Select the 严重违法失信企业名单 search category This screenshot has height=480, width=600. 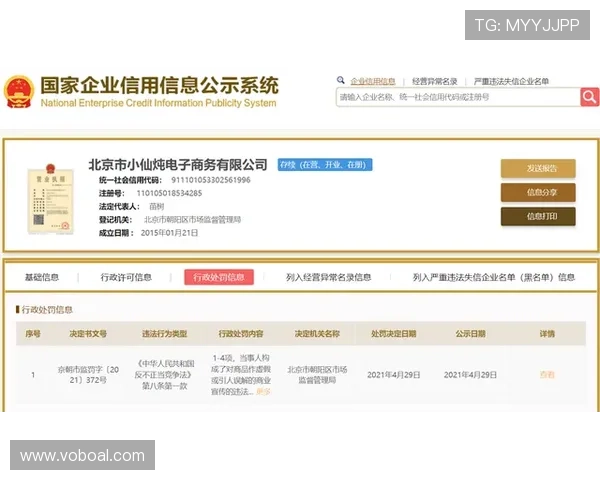[511, 81]
